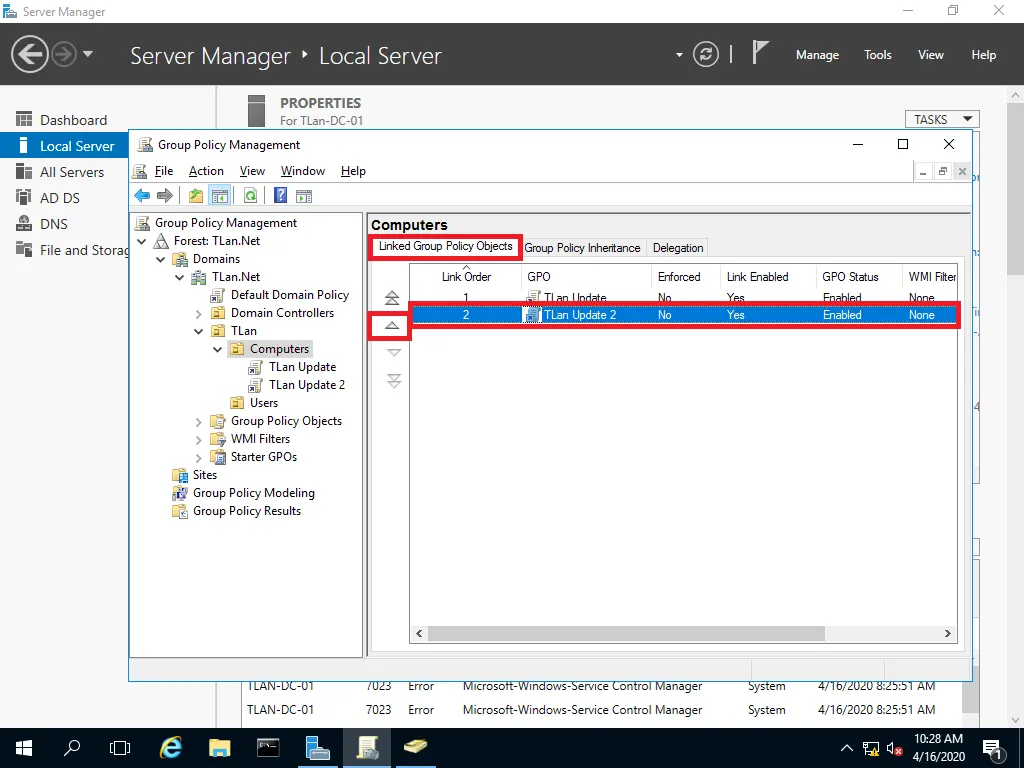
Task: Move selected link to top with double-up arrow
Action: click(392, 298)
